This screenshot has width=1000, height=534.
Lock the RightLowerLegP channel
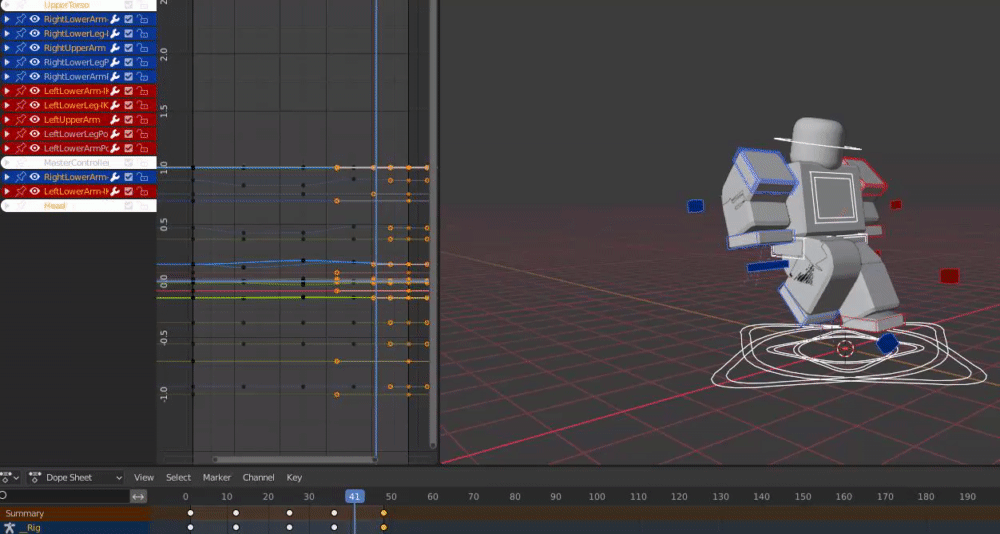(x=143, y=62)
